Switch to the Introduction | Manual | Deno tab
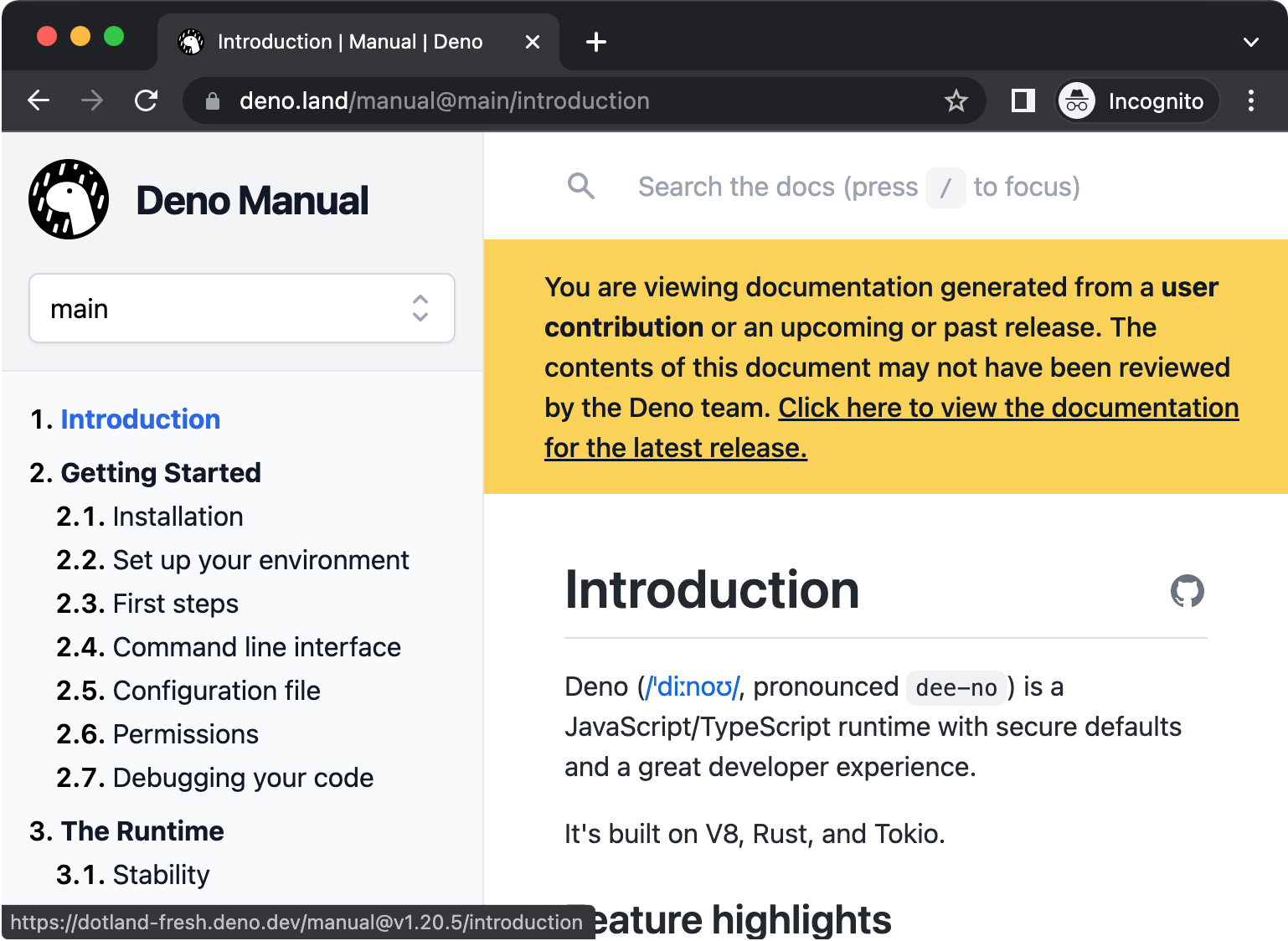The image size is (1288, 941). [349, 41]
